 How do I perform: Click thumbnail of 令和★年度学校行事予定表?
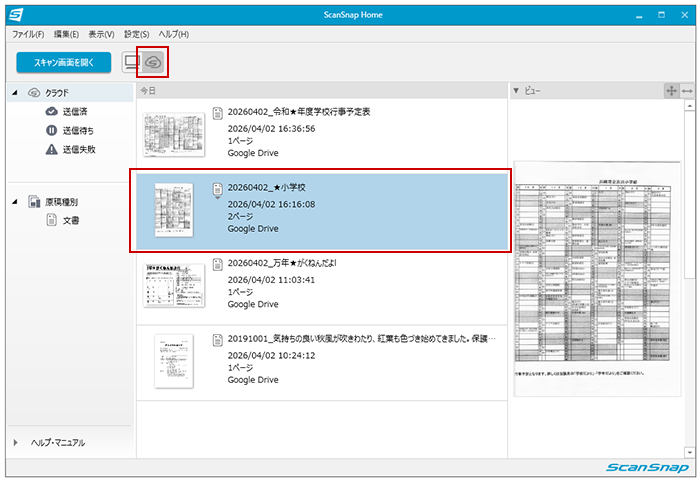click(174, 134)
